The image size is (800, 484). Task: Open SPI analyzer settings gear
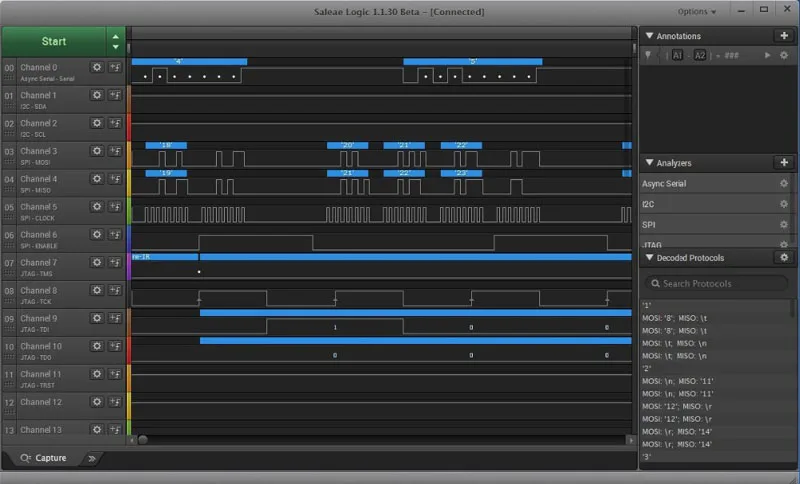784,224
